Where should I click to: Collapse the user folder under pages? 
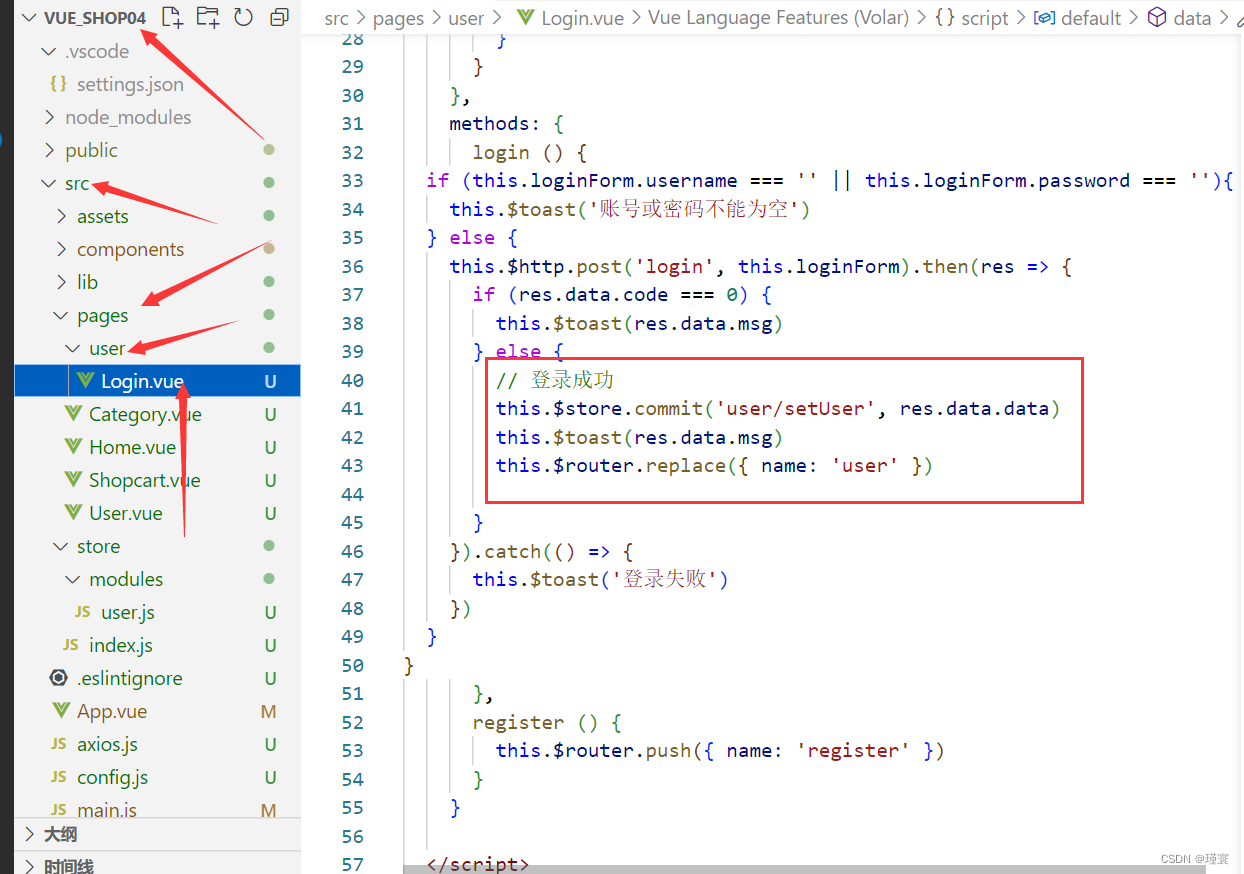(73, 348)
